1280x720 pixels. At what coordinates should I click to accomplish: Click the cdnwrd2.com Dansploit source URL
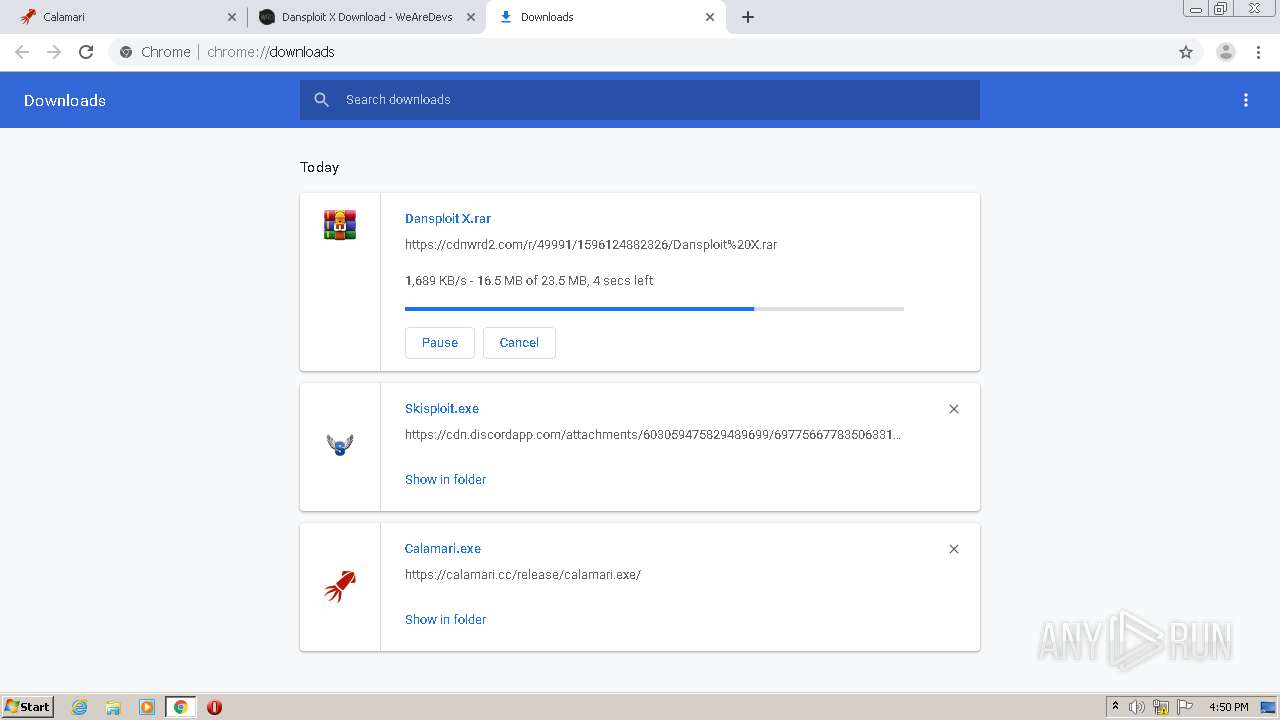click(x=591, y=245)
